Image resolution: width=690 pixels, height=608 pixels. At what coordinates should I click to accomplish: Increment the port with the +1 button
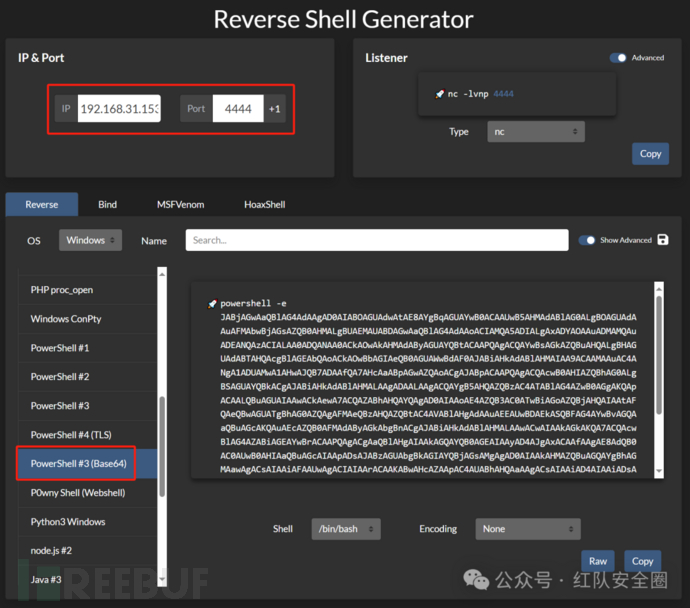pyautogui.click(x=275, y=109)
